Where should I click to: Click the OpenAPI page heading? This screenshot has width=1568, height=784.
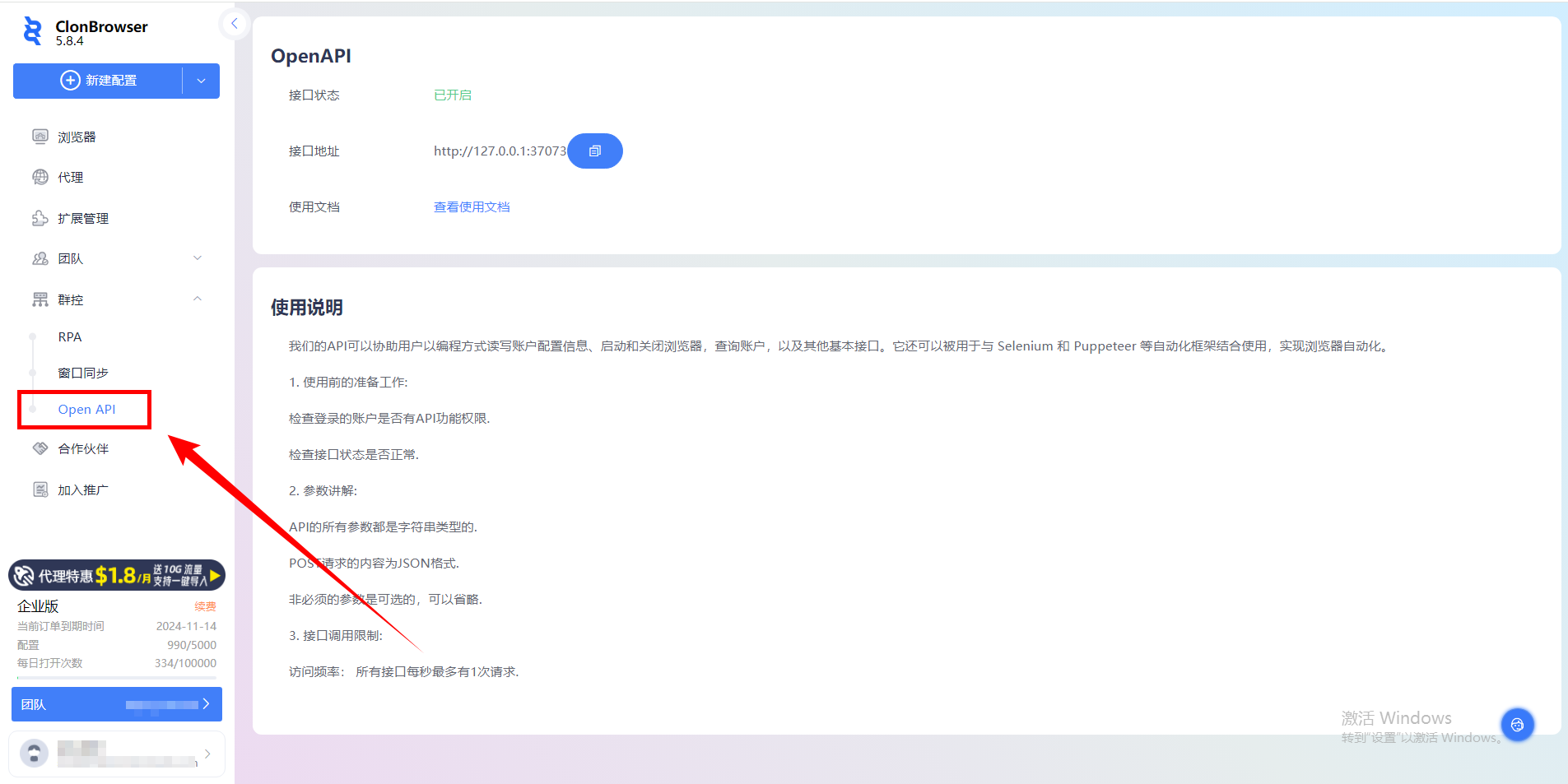(311, 56)
